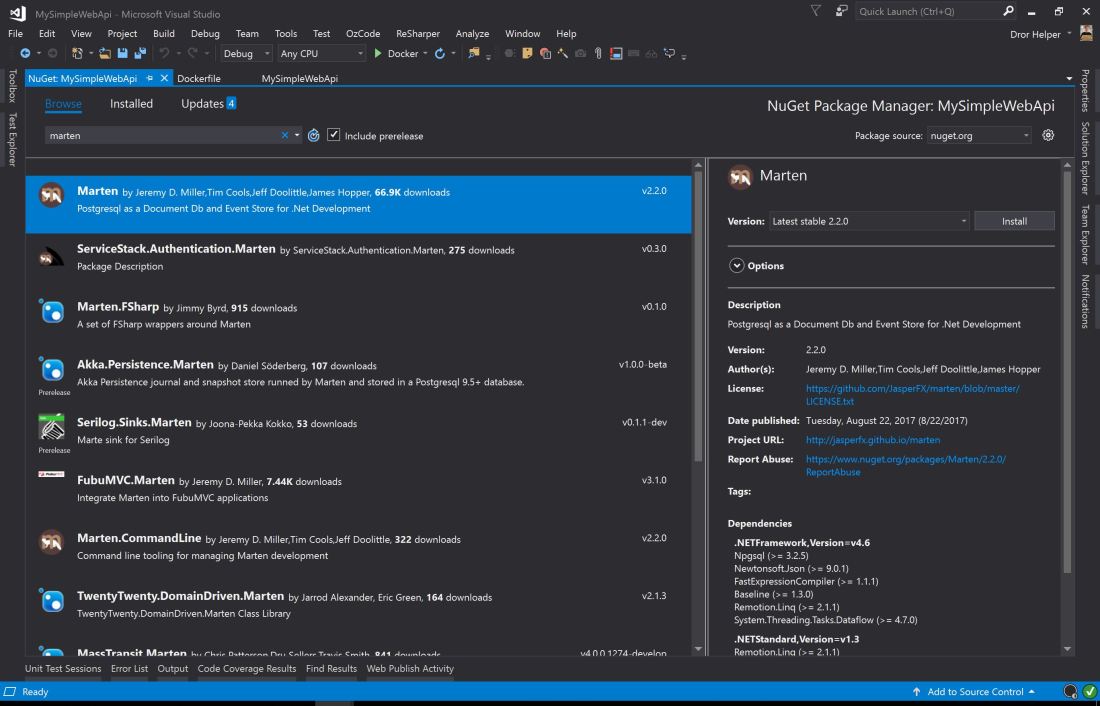Start debugging with the green Docker play icon

[379, 54]
